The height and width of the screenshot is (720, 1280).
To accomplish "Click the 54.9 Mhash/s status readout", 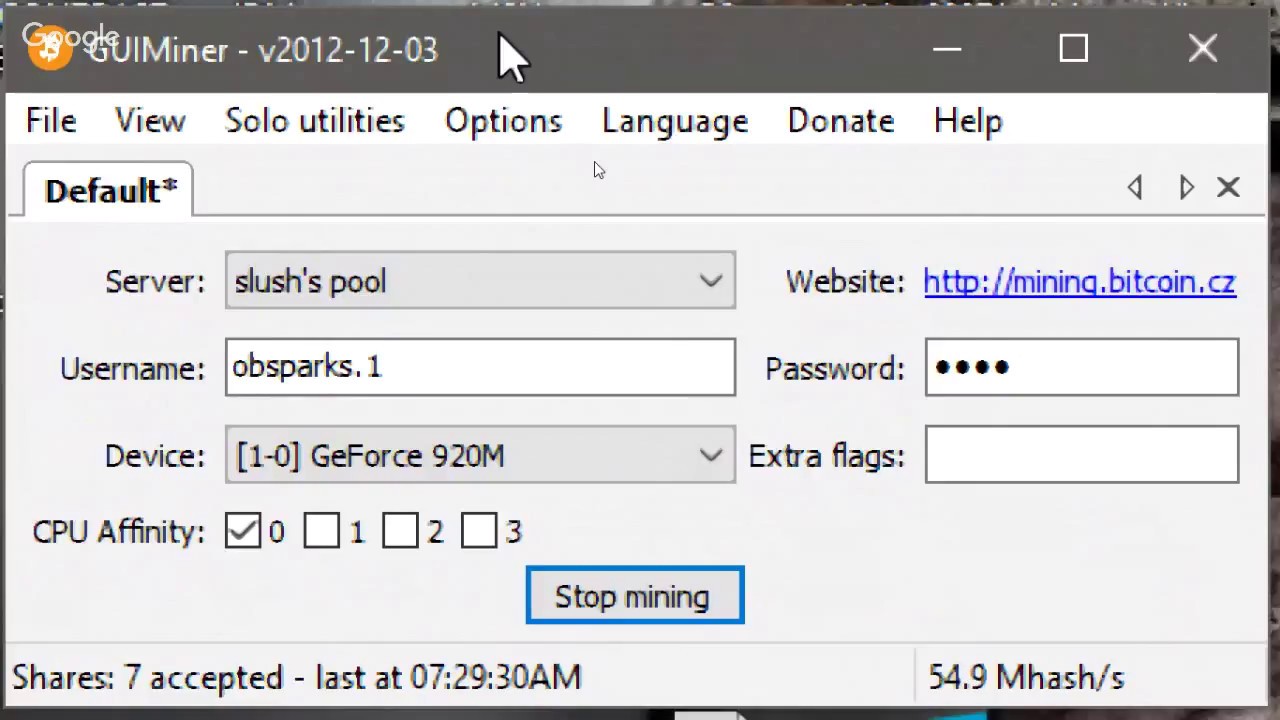I will point(1026,677).
